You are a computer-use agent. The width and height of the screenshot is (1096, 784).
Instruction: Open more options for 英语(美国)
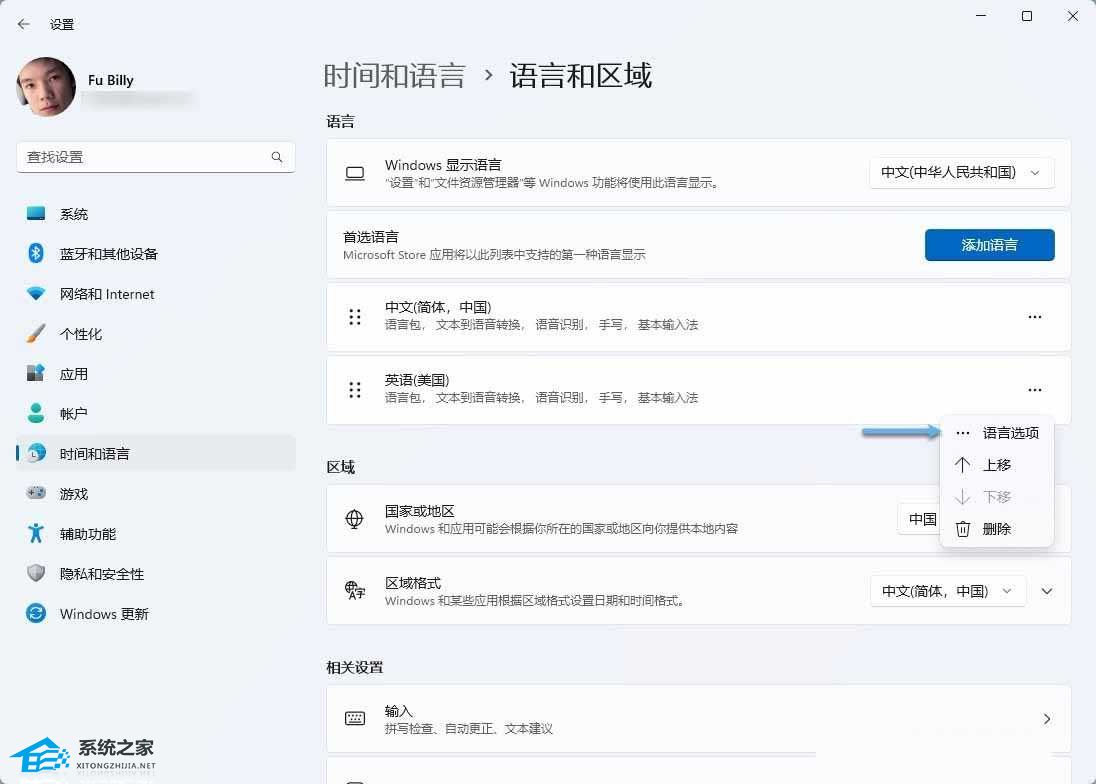(x=1034, y=389)
